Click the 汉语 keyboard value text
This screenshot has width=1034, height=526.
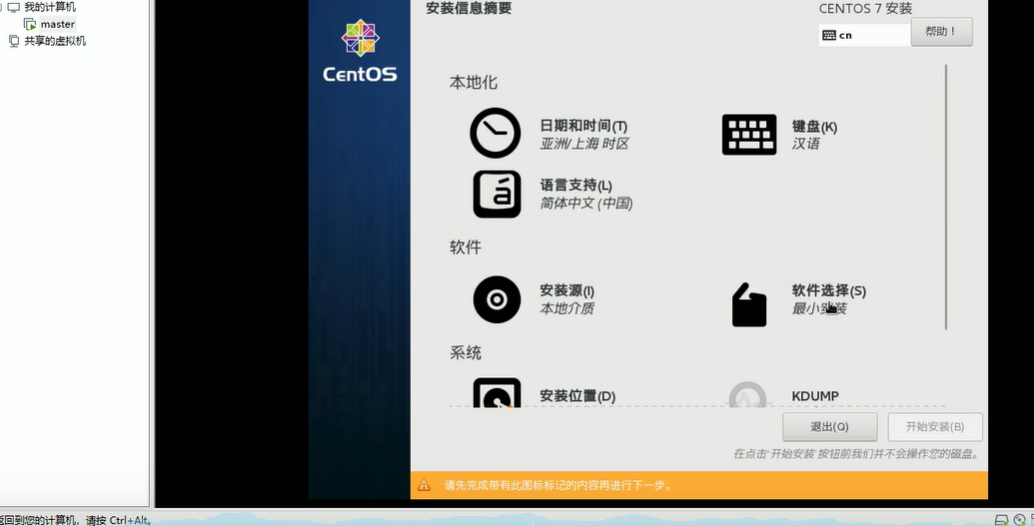coord(805,144)
